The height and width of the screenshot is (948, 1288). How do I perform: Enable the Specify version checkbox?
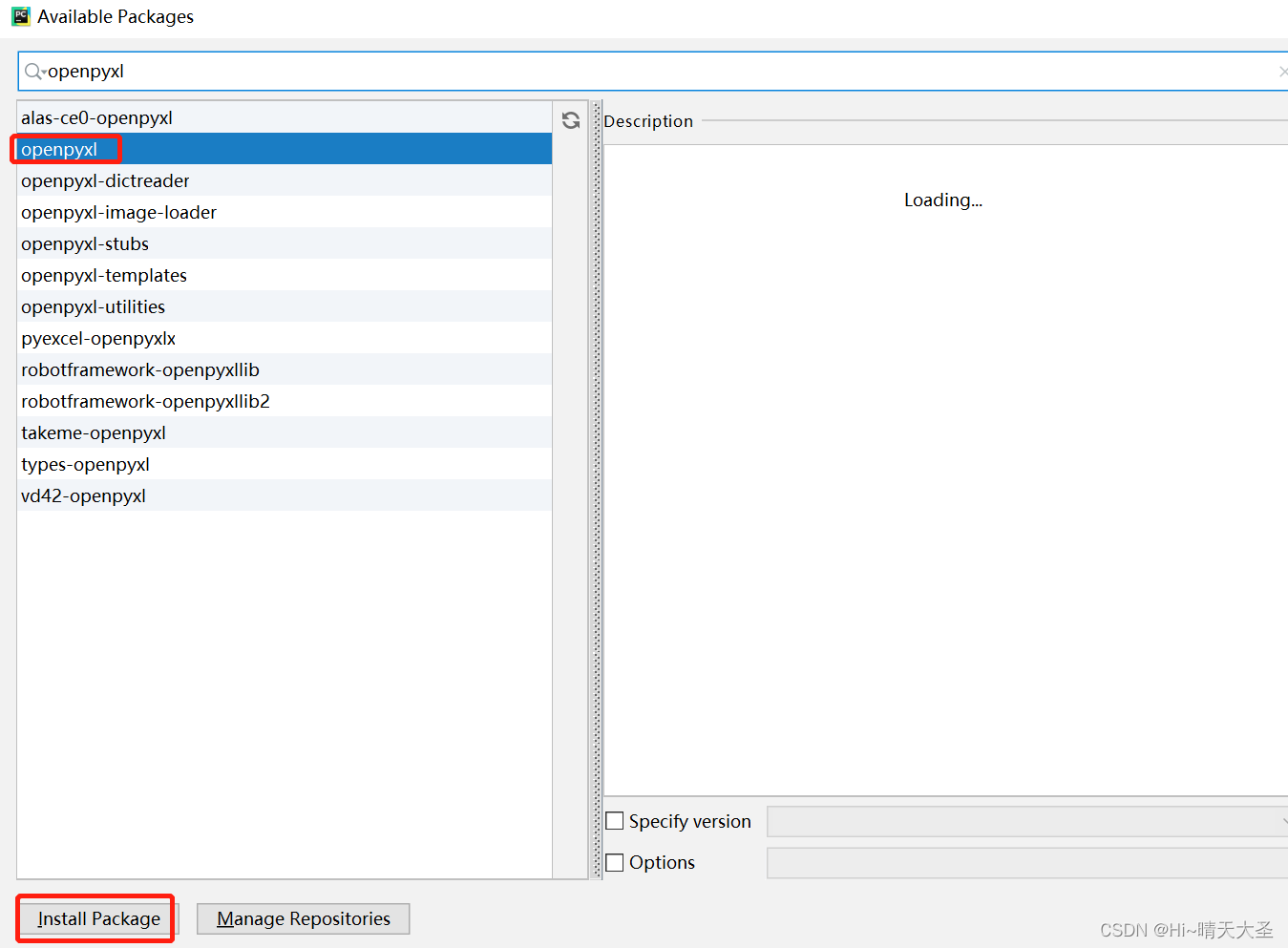[x=615, y=821]
